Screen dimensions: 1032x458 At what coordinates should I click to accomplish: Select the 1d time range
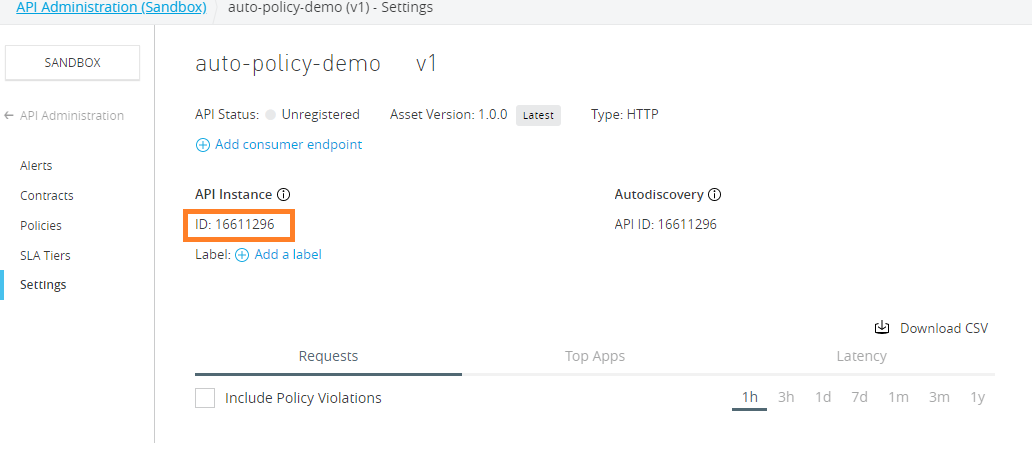pyautogui.click(x=823, y=398)
